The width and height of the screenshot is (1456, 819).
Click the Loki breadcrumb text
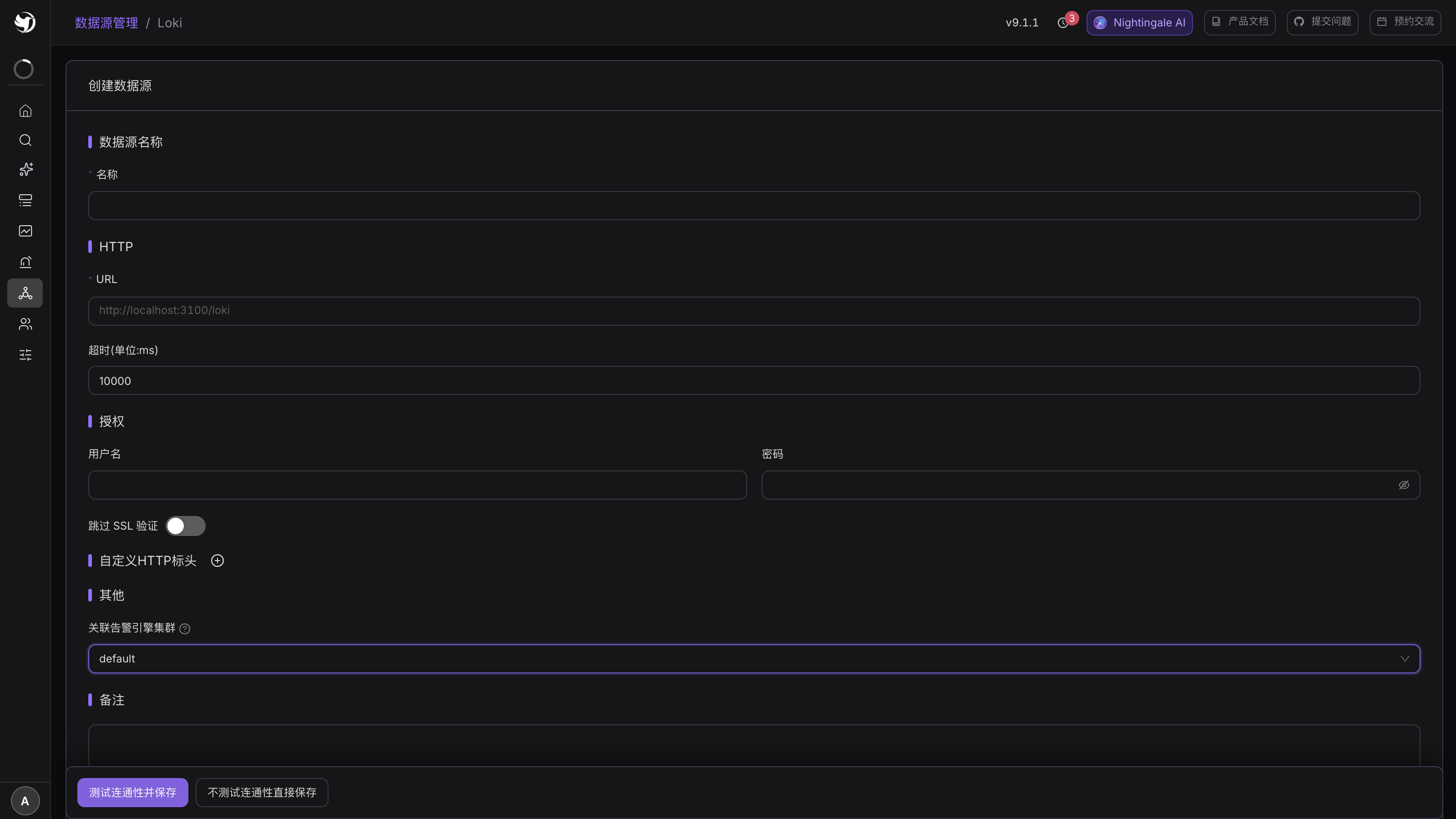(170, 23)
